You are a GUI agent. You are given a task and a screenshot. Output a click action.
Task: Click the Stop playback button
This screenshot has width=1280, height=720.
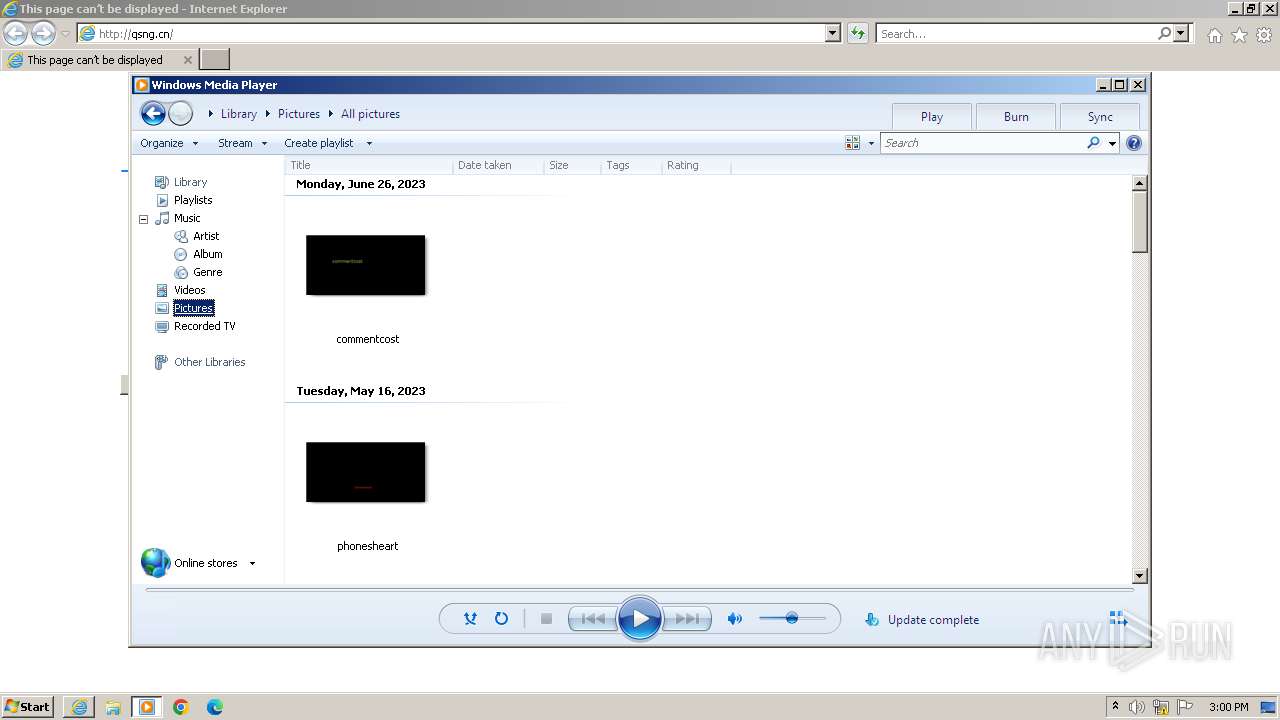coord(546,619)
